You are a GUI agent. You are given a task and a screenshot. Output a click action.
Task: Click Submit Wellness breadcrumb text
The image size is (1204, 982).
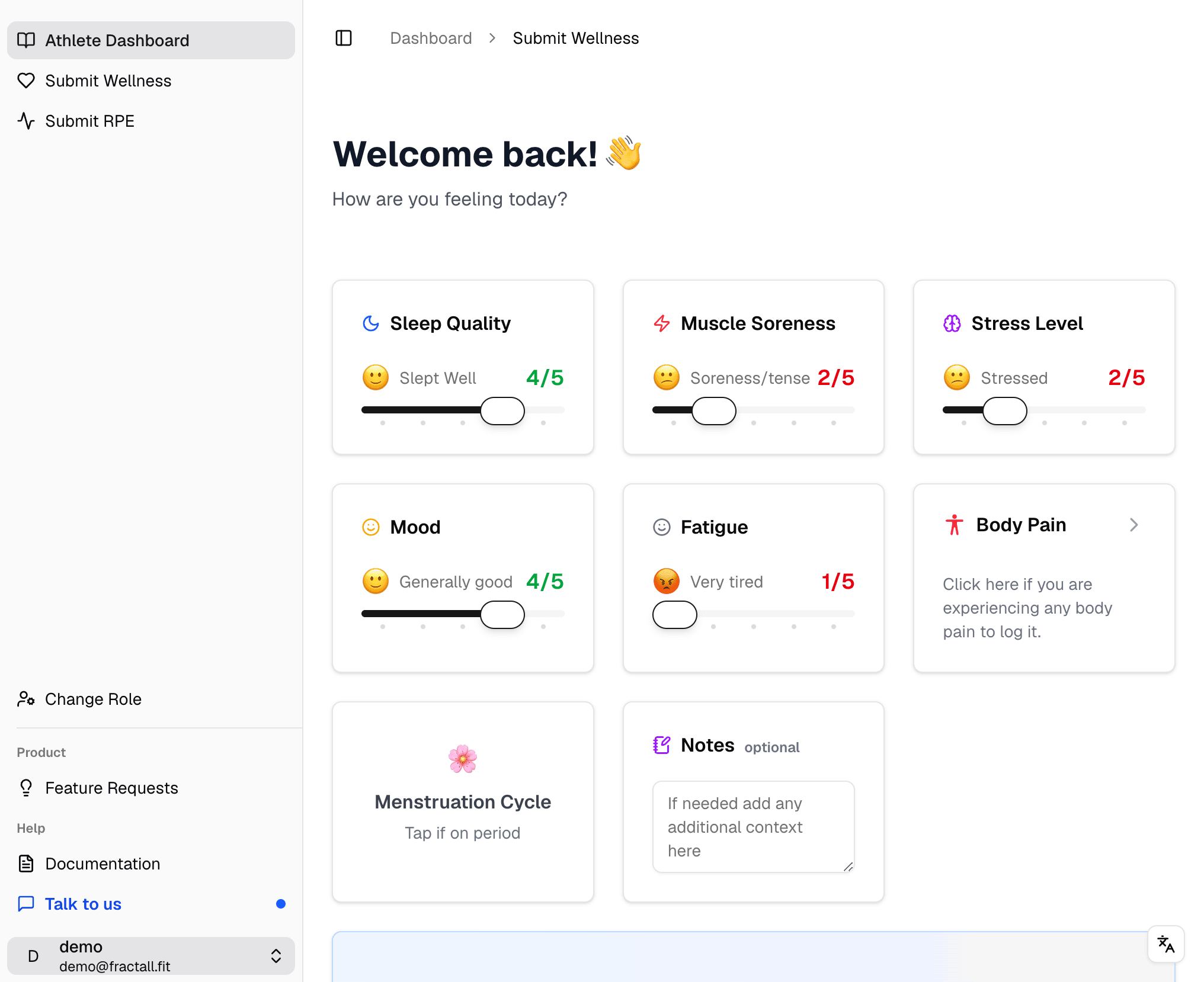(x=575, y=38)
